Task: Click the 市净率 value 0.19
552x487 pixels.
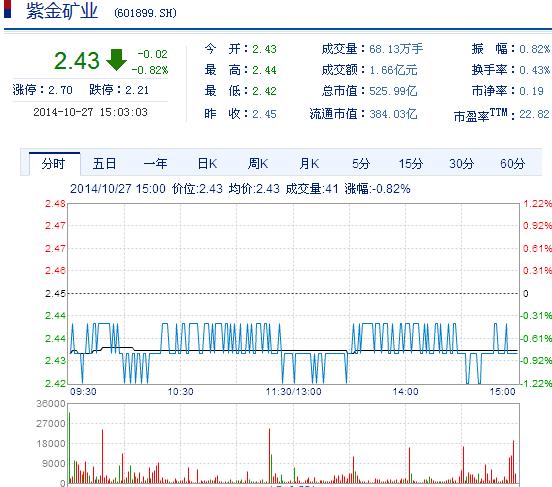Action: [532, 91]
